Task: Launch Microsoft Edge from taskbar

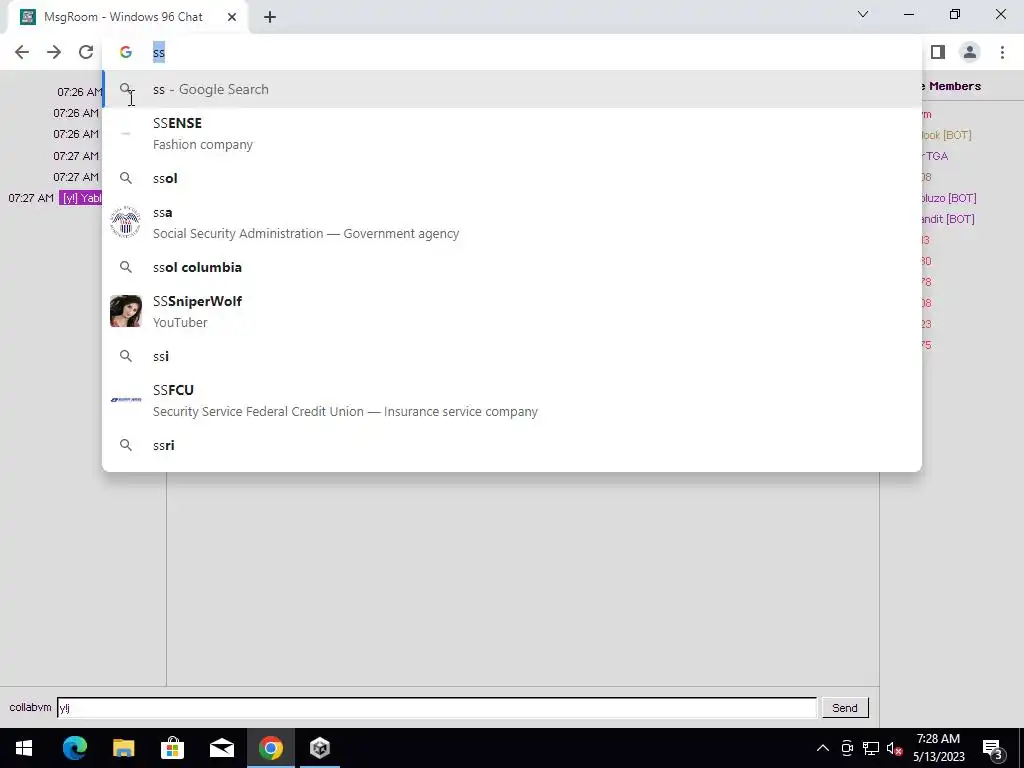Action: tap(74, 748)
